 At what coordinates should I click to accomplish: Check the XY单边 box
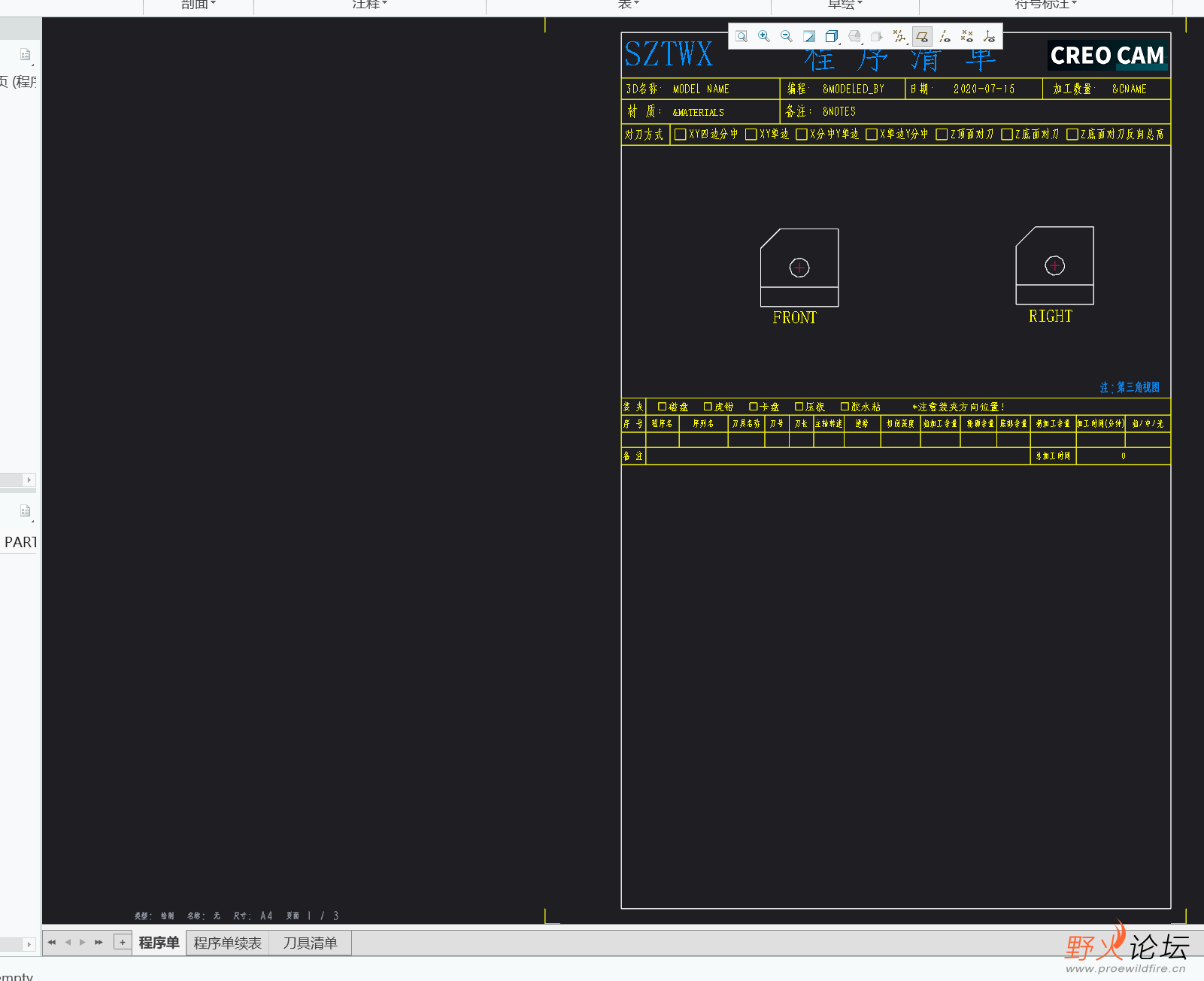(751, 135)
